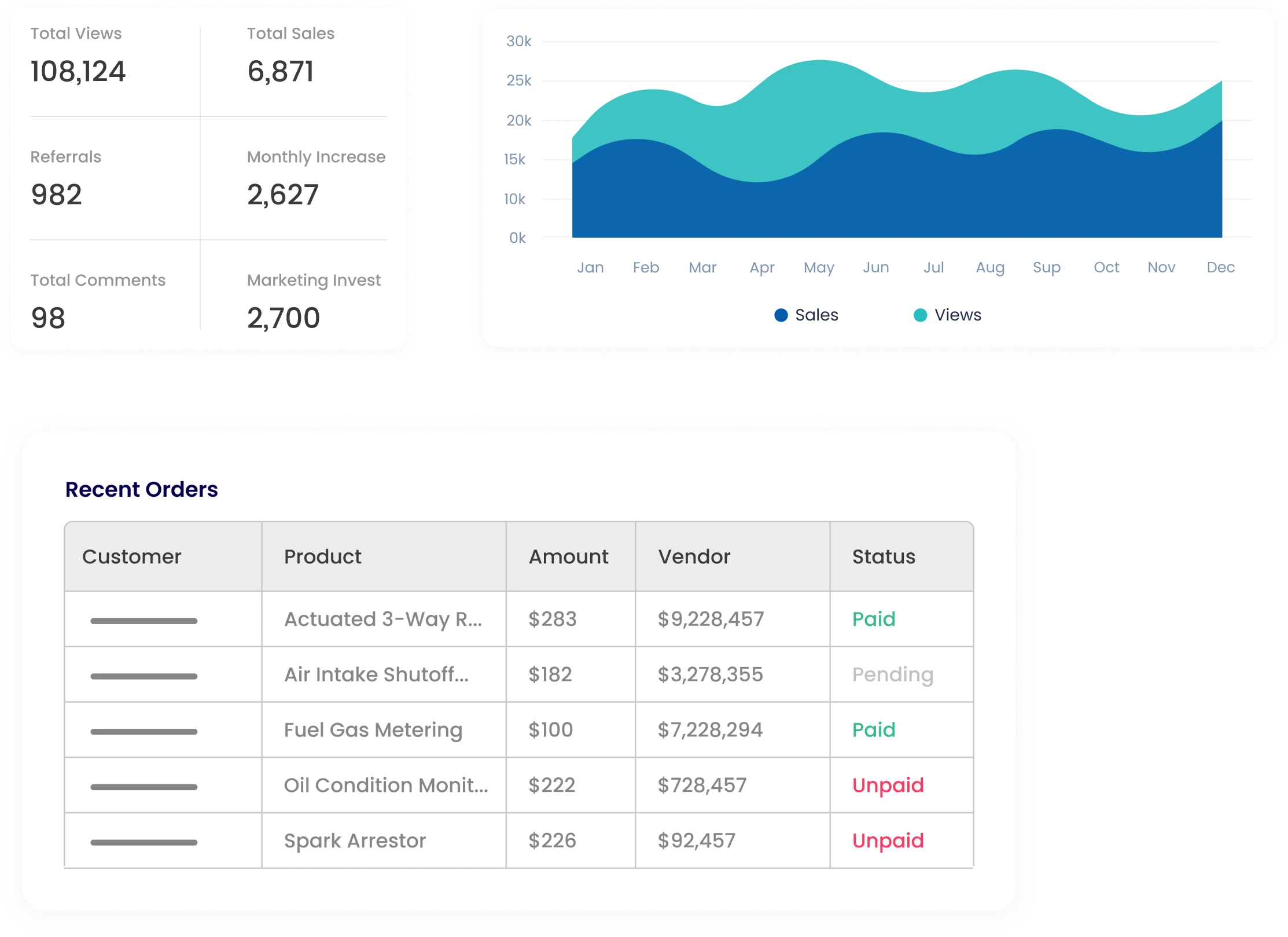
Task: Click the May axis label
Action: (x=819, y=268)
